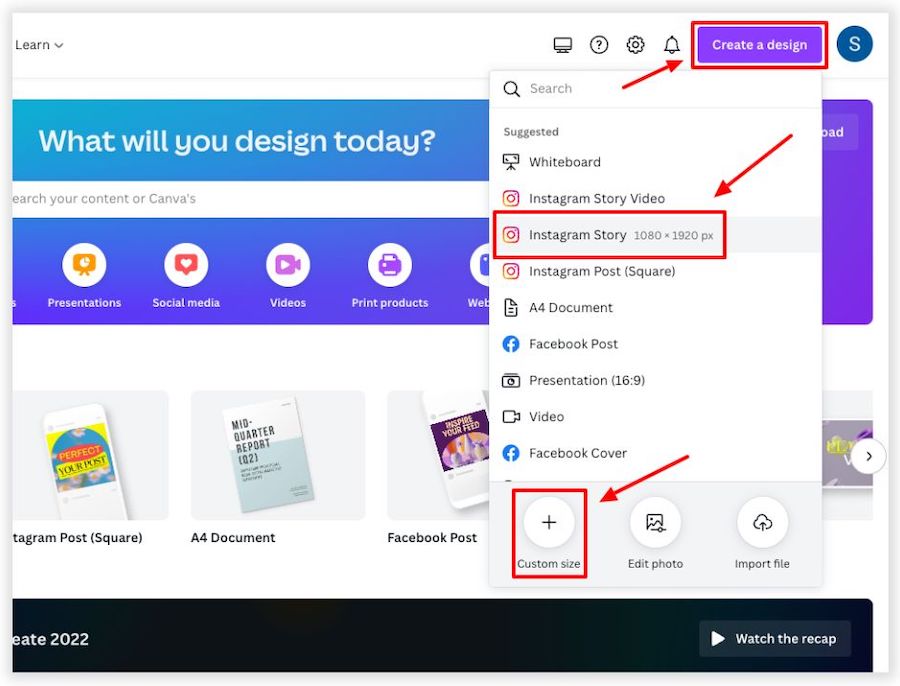Open settings gear icon
The image size is (900, 686).
tap(635, 45)
